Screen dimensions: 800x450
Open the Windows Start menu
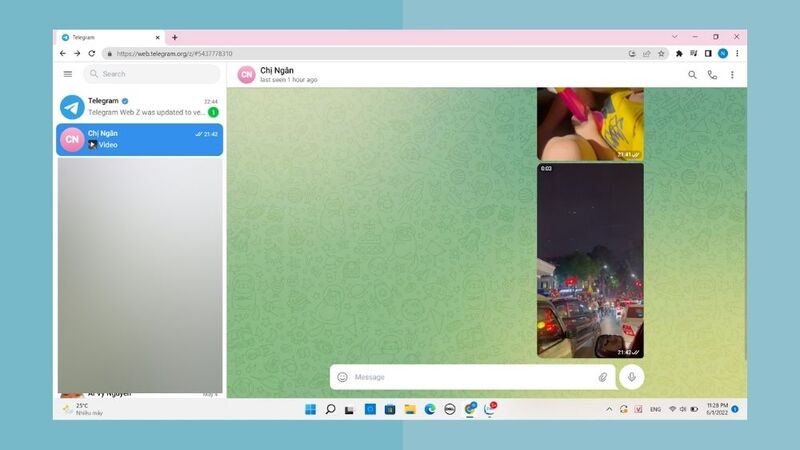click(x=310, y=409)
